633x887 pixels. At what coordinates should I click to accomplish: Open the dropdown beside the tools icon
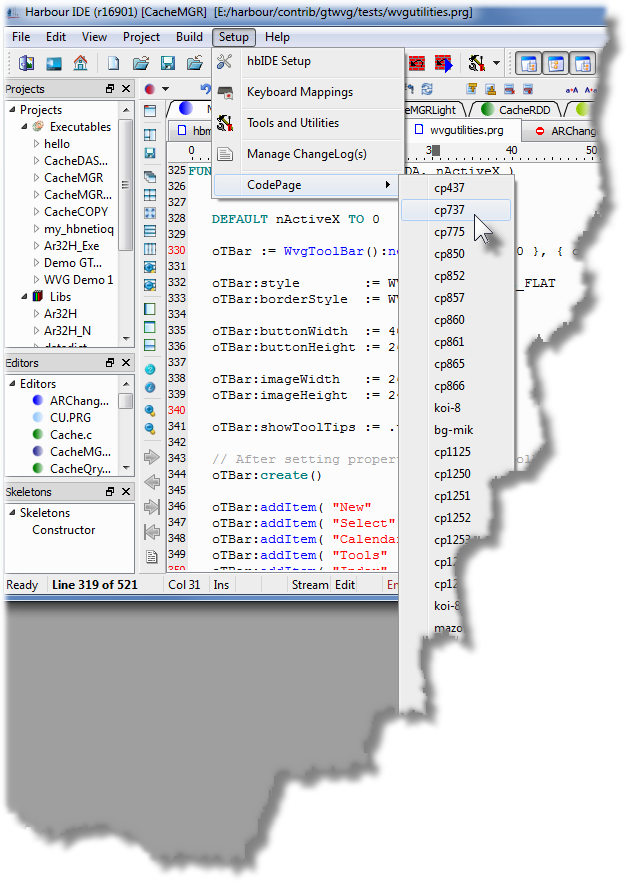coord(496,63)
